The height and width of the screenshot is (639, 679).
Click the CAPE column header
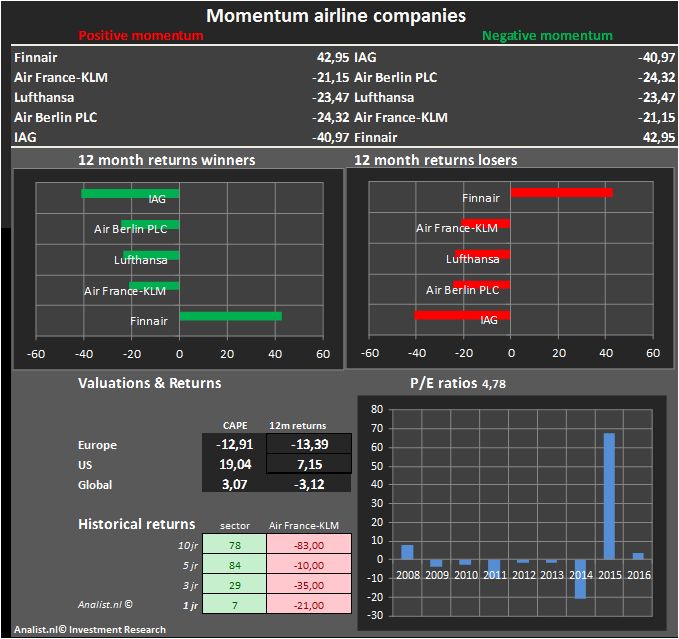coord(235,426)
